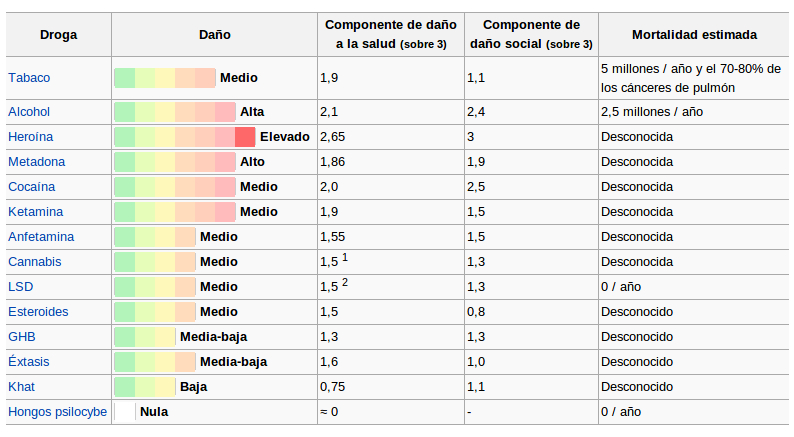This screenshot has height=437, width=794.
Task: Click the Alcohol drug link
Action: click(x=29, y=112)
